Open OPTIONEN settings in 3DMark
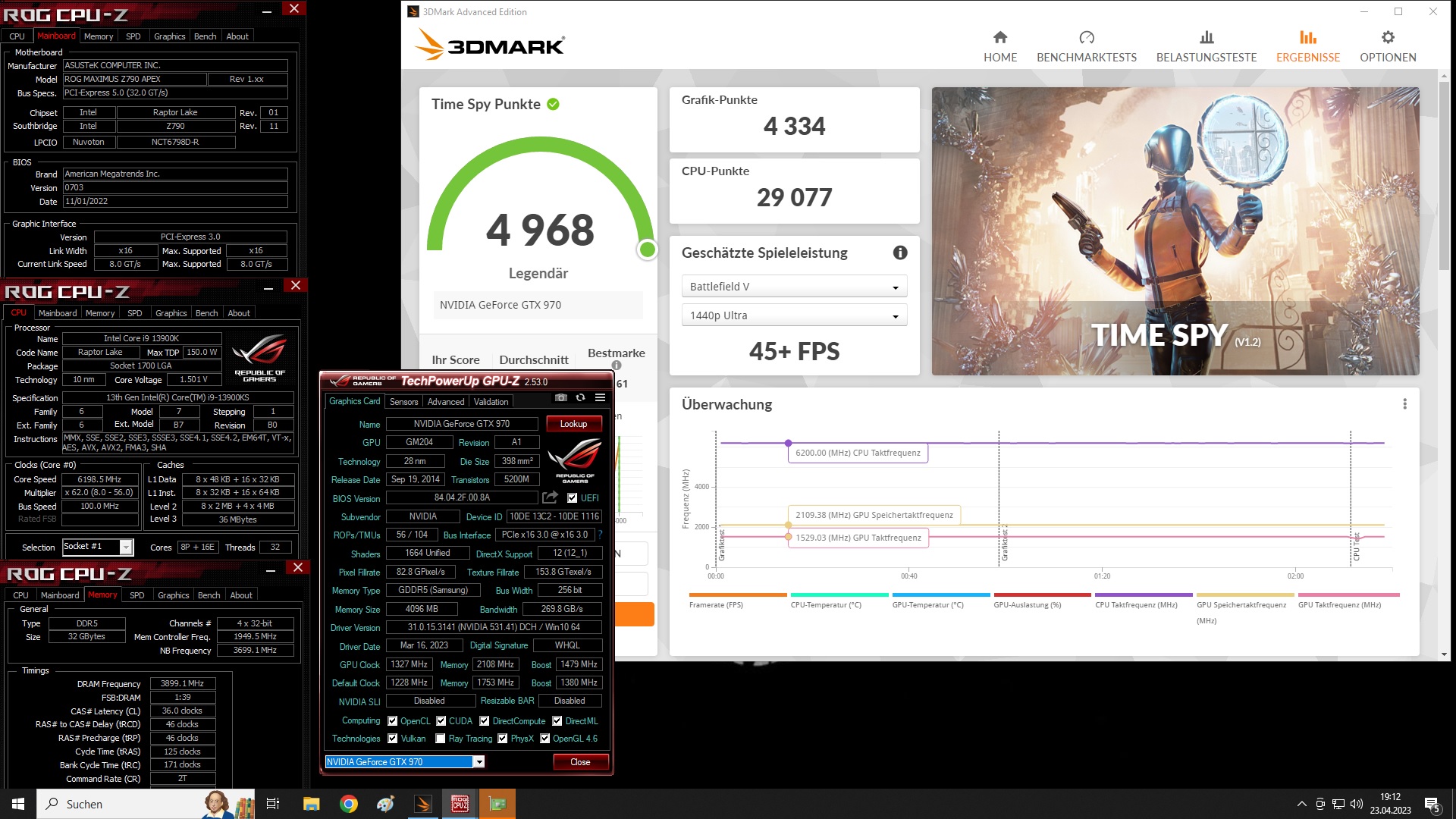1456x819 pixels. [x=1388, y=47]
